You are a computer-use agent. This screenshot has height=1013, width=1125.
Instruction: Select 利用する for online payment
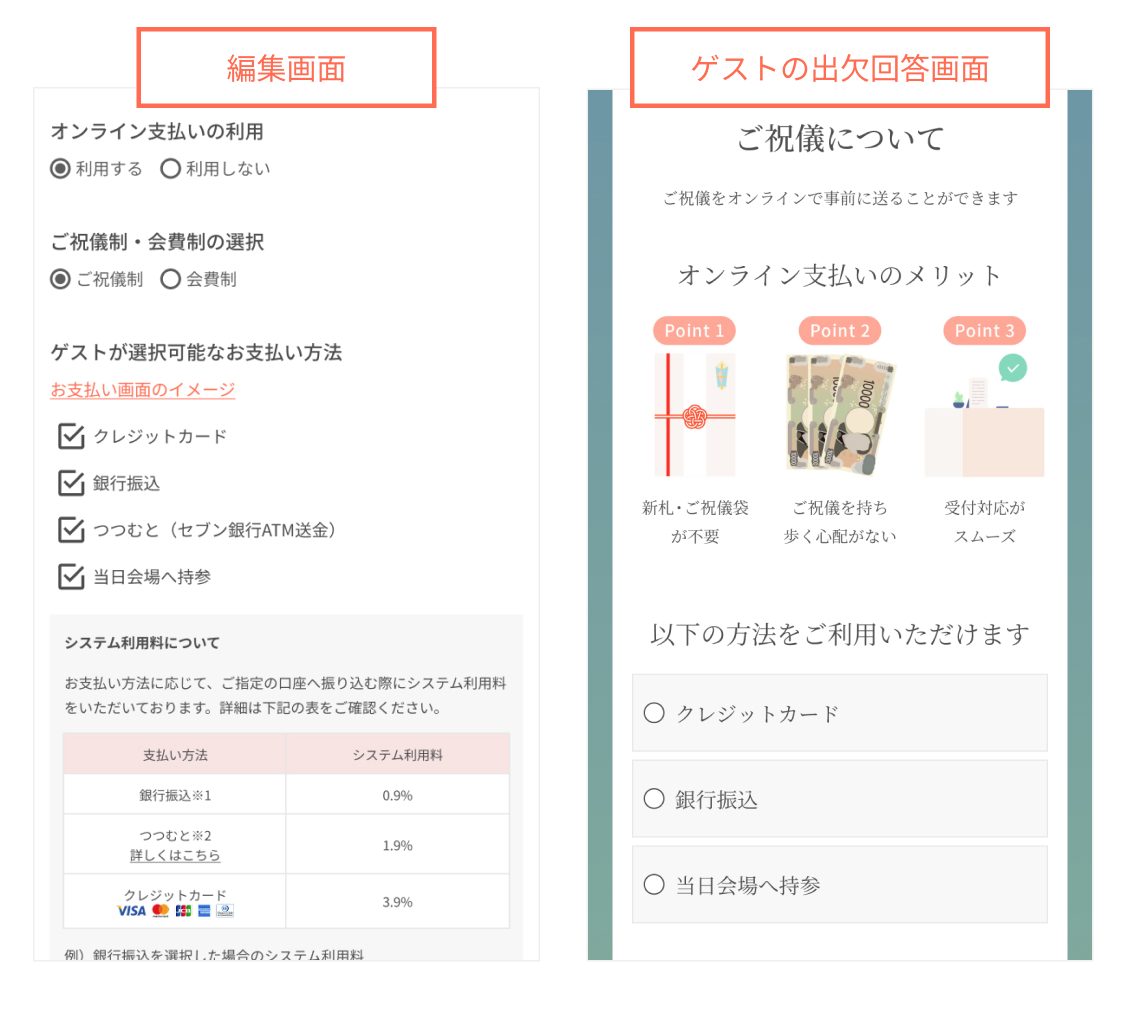pyautogui.click(x=61, y=169)
